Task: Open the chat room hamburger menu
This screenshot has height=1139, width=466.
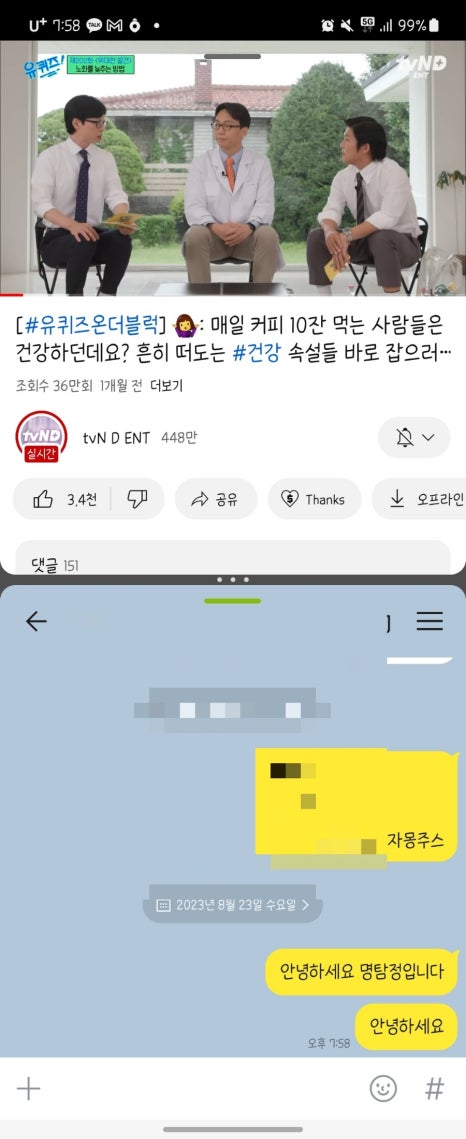Action: pyautogui.click(x=430, y=620)
